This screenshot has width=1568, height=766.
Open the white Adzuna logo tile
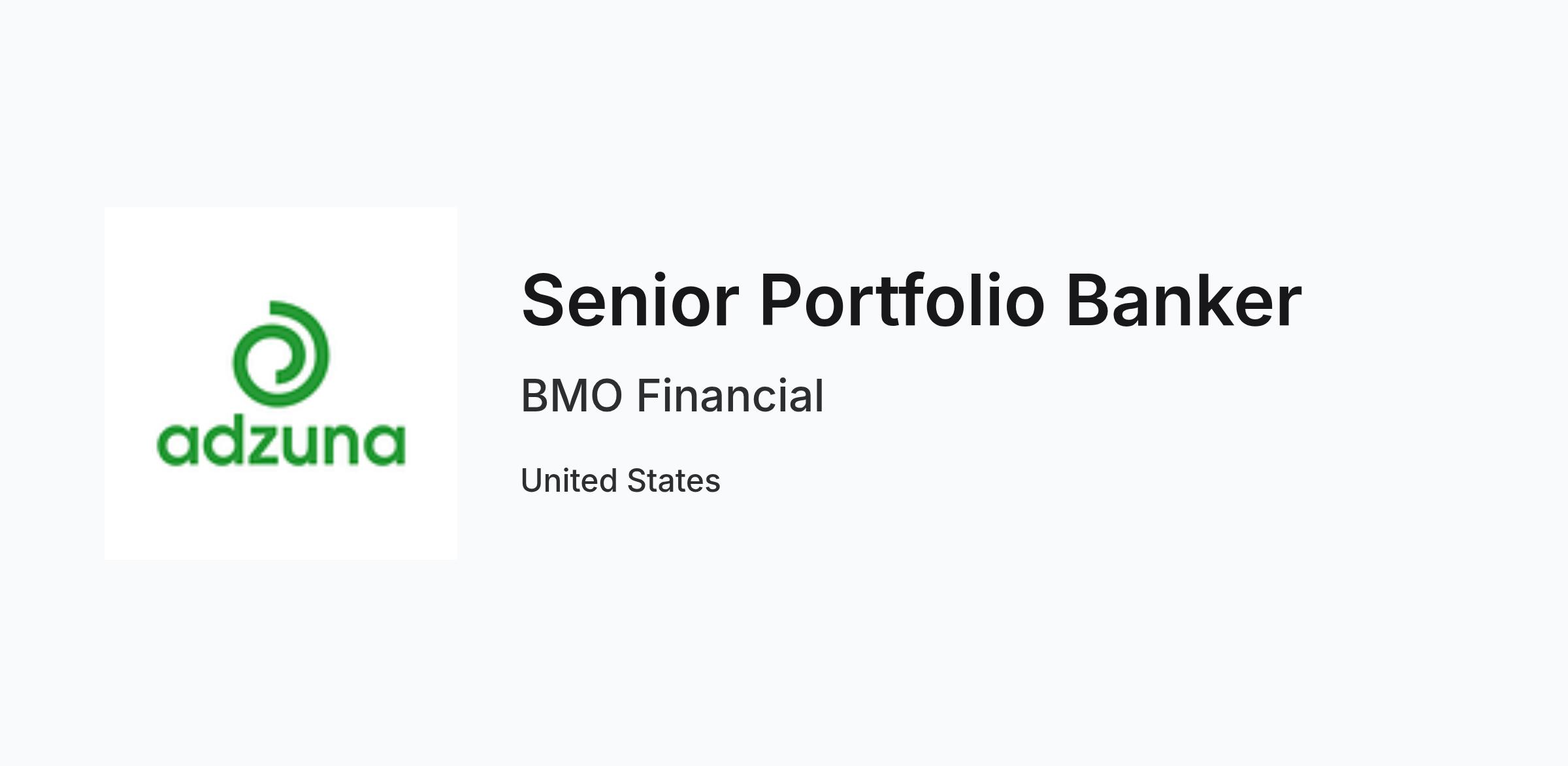pyautogui.click(x=281, y=383)
